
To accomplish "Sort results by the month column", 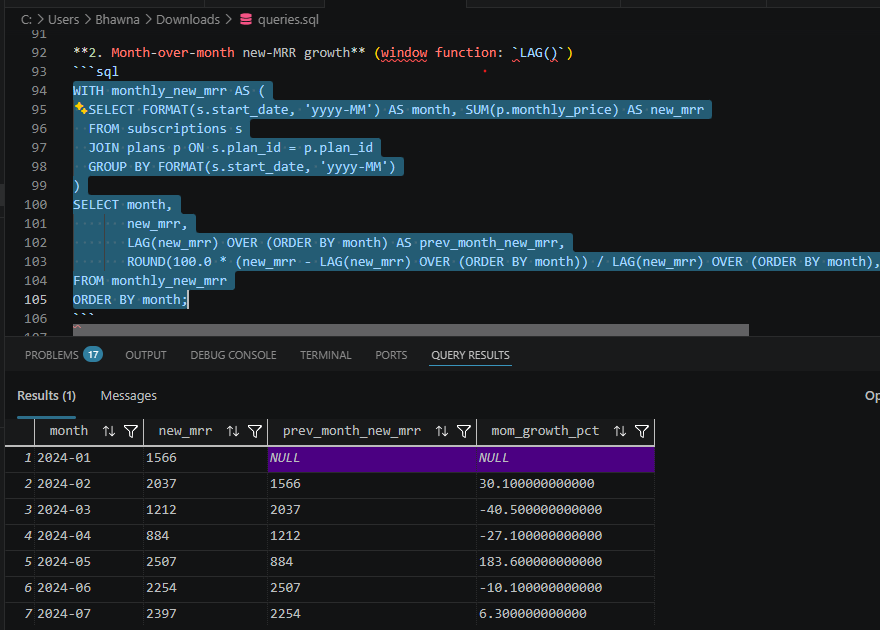I will click(x=109, y=431).
